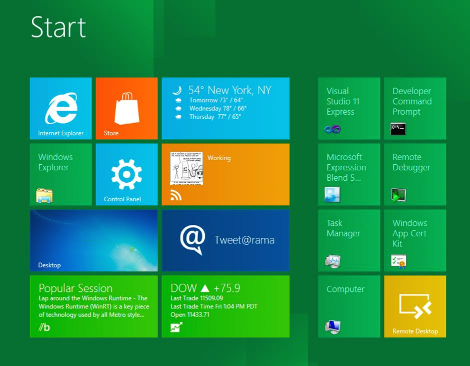Click the 'DOW +75.9' heading
The image size is (470, 366).
205,288
